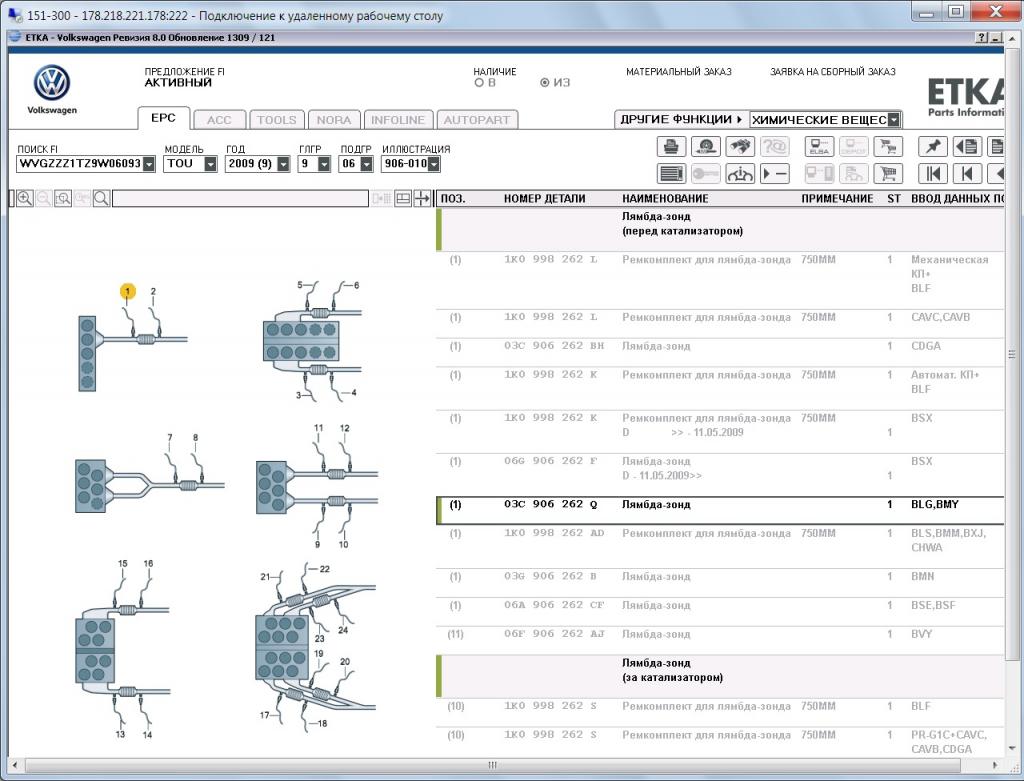Click the illustration search input field
1024x781 pixels.
click(x=240, y=199)
